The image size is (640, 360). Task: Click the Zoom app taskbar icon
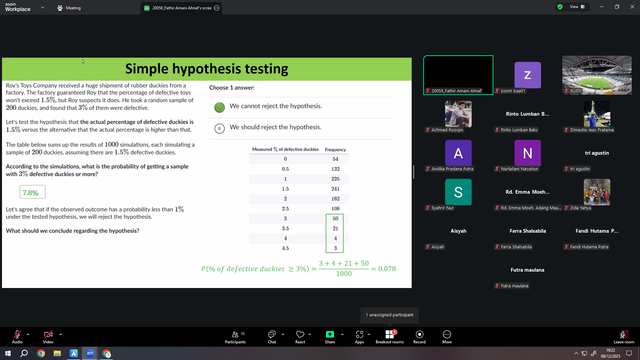coord(90,353)
